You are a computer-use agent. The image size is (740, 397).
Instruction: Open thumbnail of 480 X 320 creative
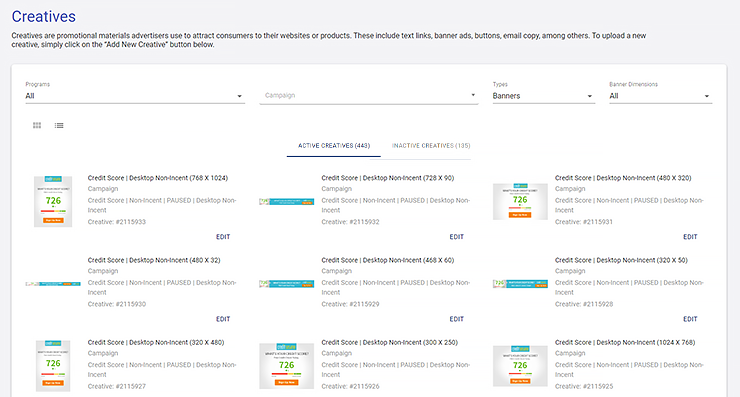pos(520,202)
